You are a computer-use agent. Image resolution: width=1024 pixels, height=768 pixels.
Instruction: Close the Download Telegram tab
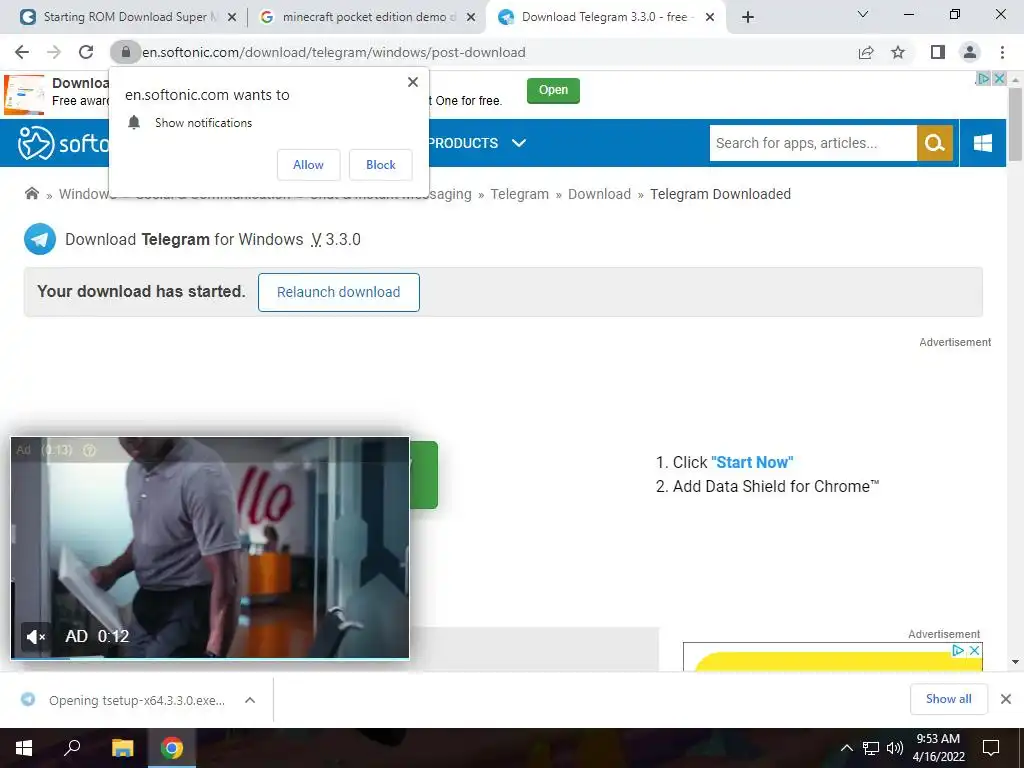point(710,18)
